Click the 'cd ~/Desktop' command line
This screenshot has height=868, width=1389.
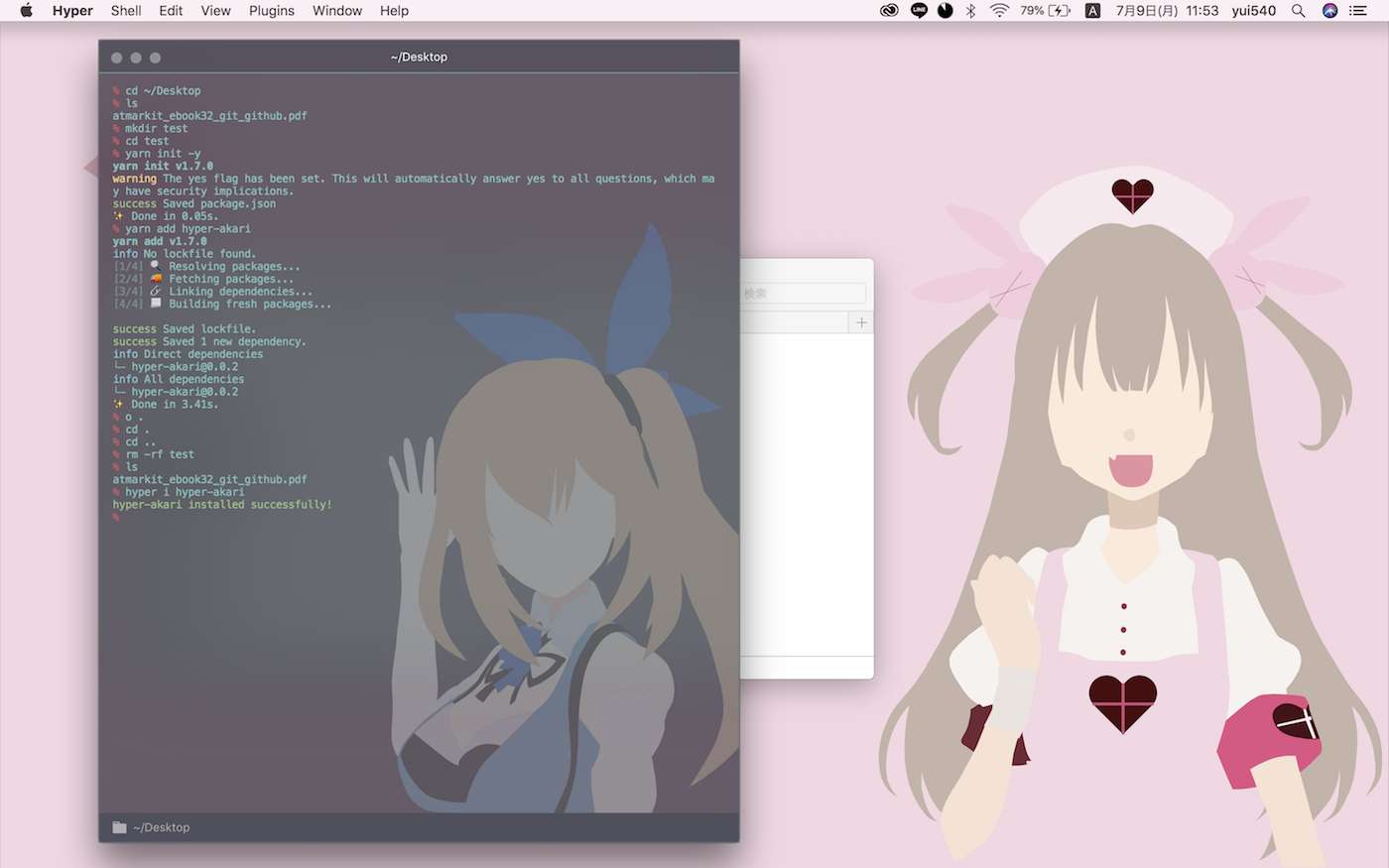click(156, 91)
